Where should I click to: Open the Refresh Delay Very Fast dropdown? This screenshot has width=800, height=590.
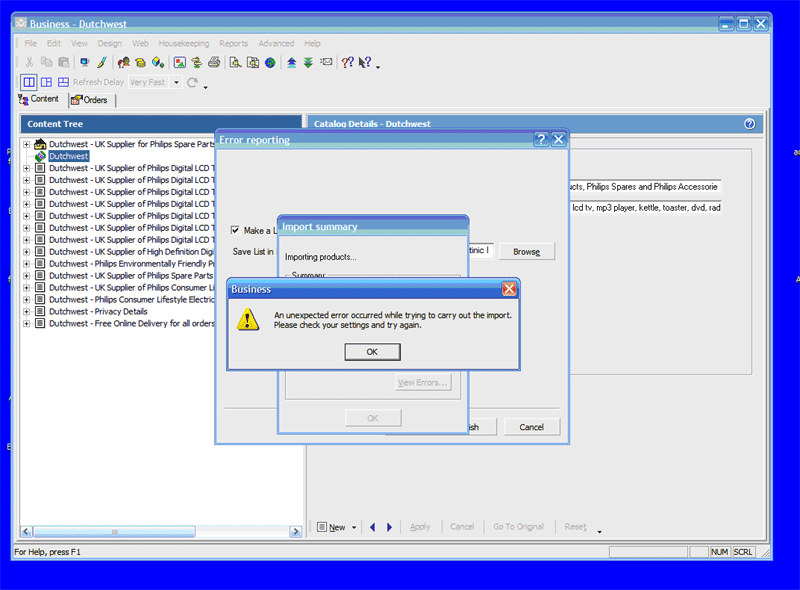click(176, 82)
